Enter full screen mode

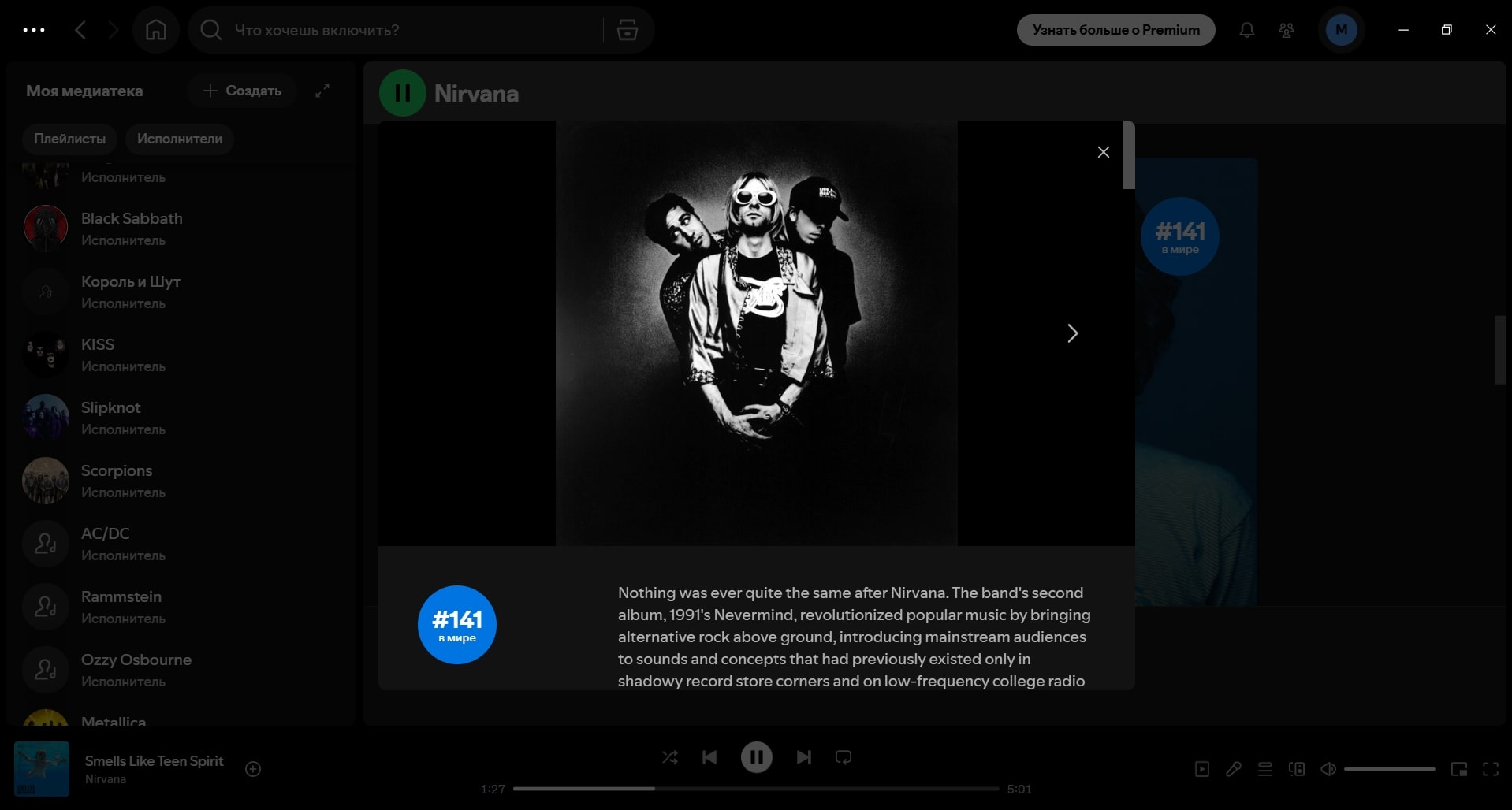click(x=1491, y=769)
